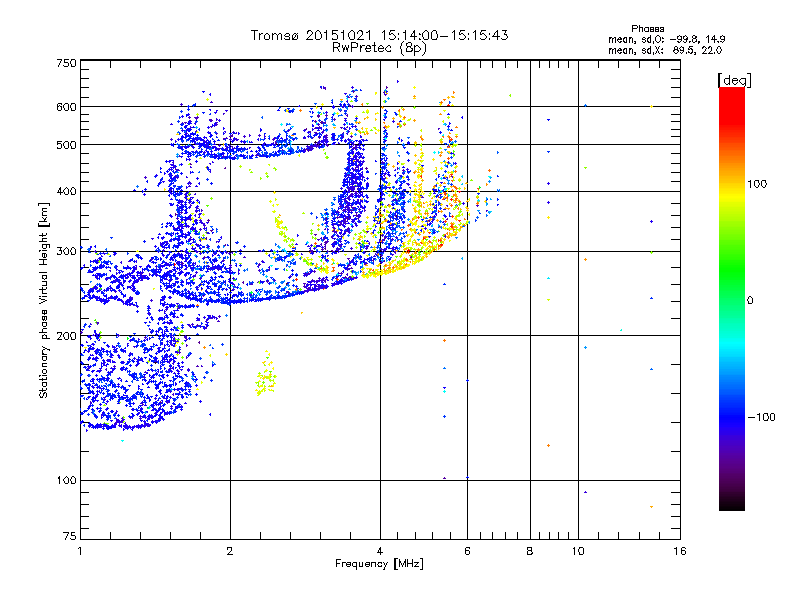800x600 pixels.
Task: Click y-axis tick label '400'
Action: 66,191
